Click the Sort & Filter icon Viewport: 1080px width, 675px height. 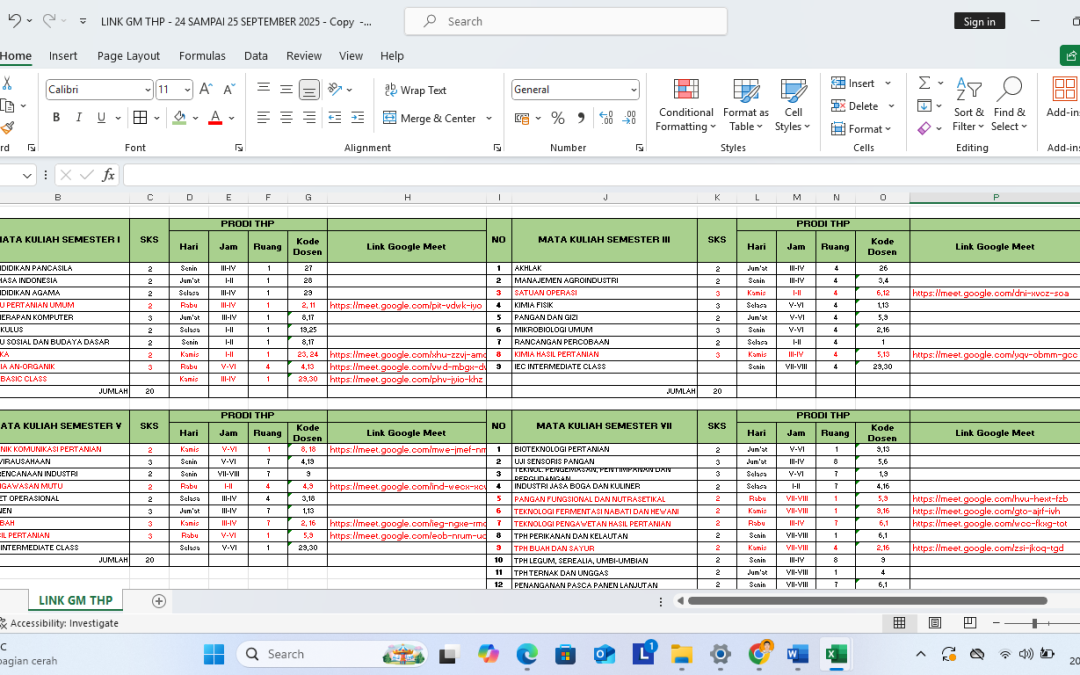(x=968, y=90)
